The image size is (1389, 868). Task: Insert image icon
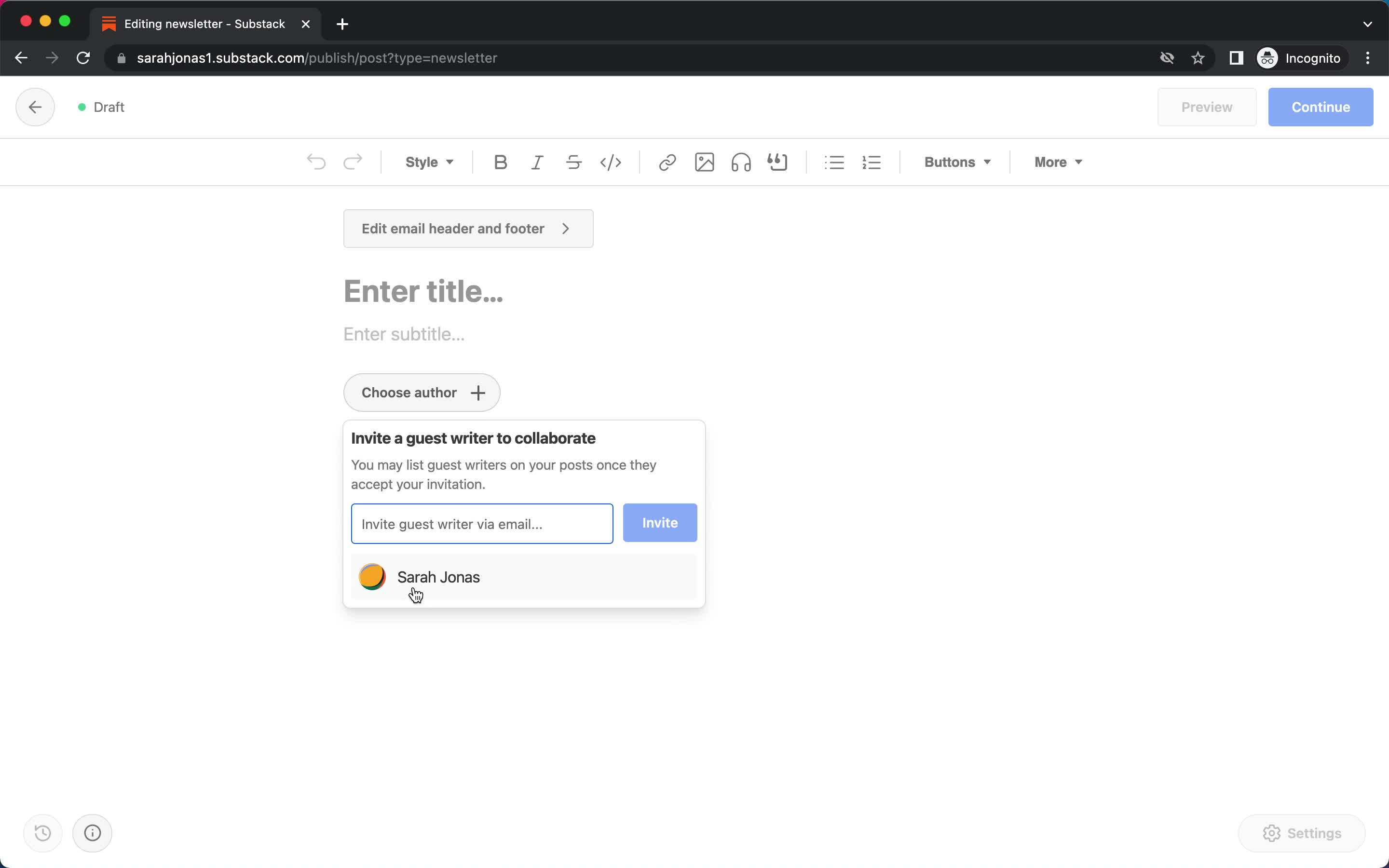704,162
